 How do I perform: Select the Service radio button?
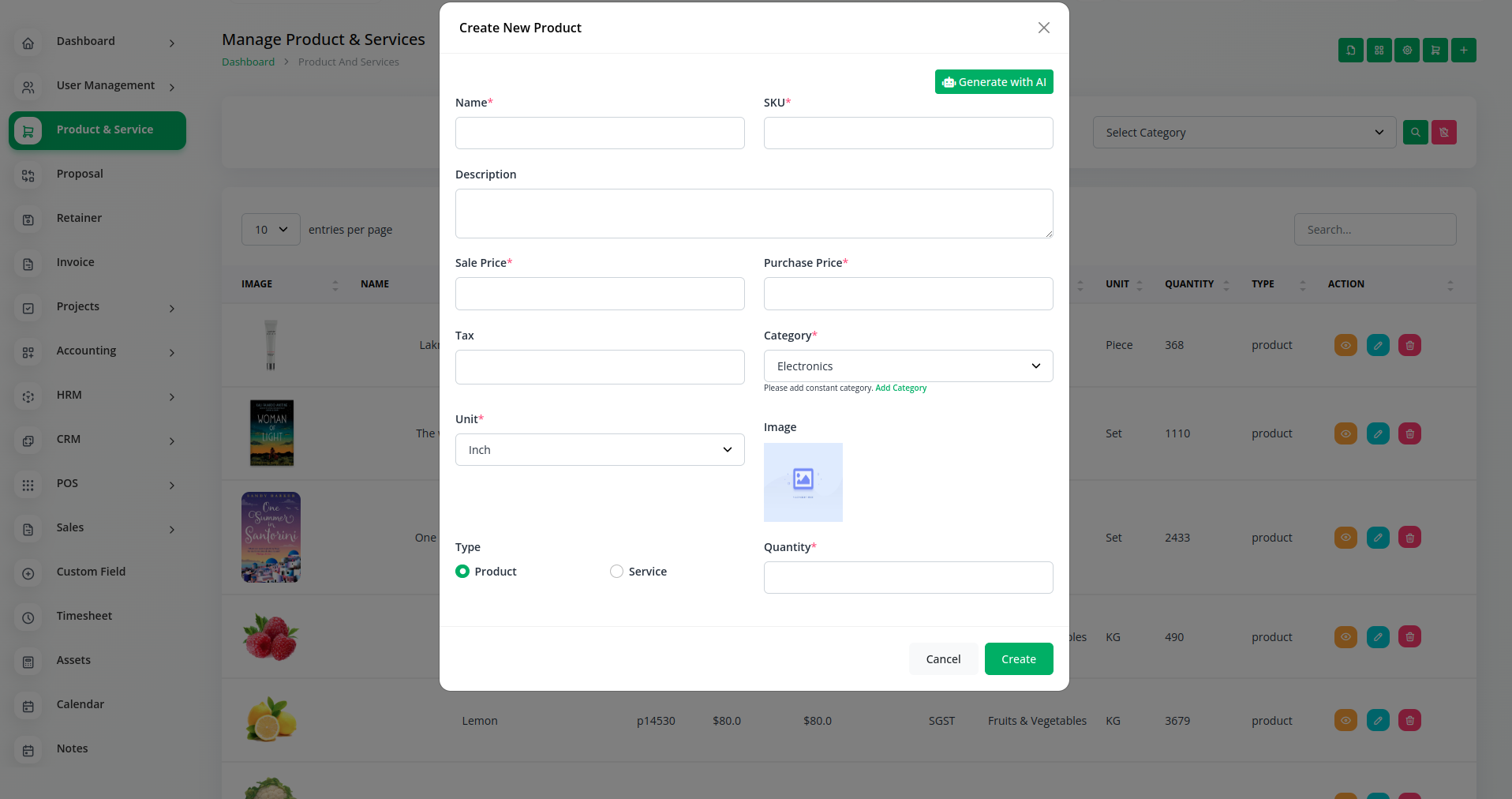point(616,572)
